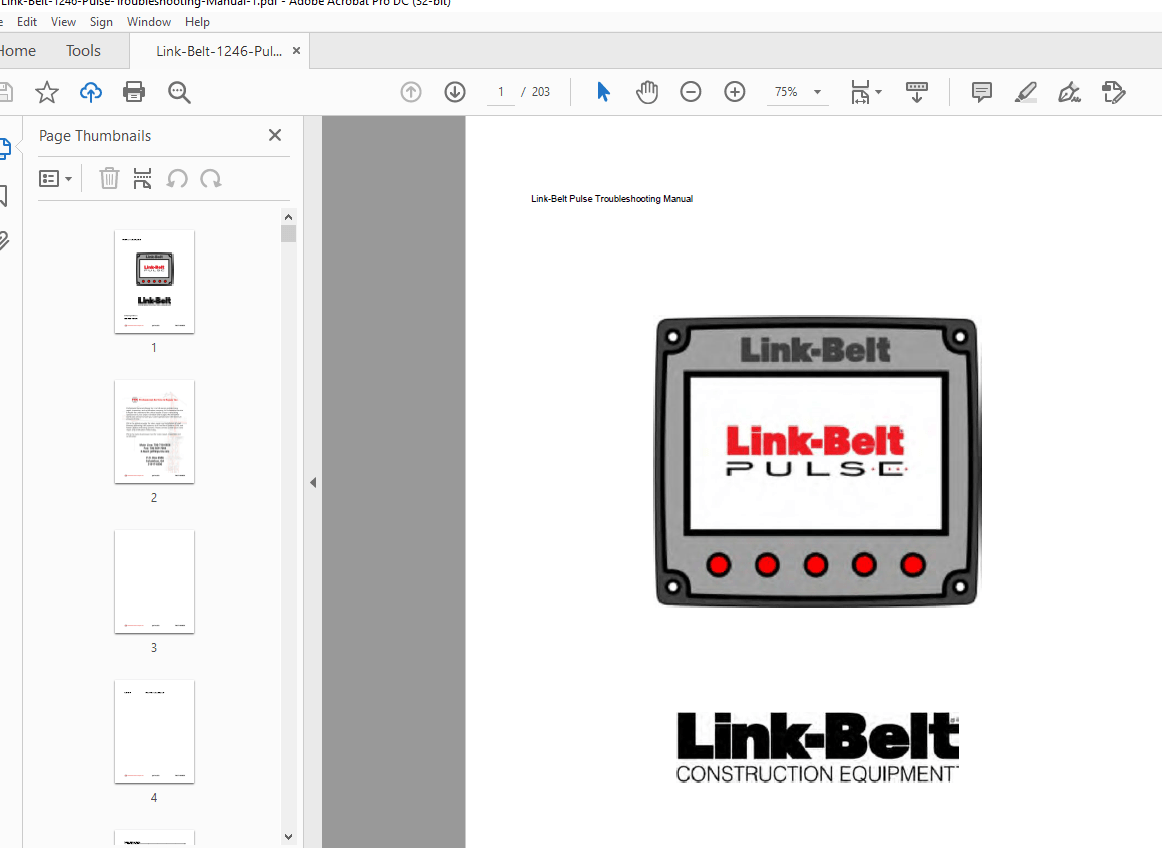This screenshot has height=848, width=1162.
Task: Collapse the navigation pane arrow
Action: (x=313, y=482)
